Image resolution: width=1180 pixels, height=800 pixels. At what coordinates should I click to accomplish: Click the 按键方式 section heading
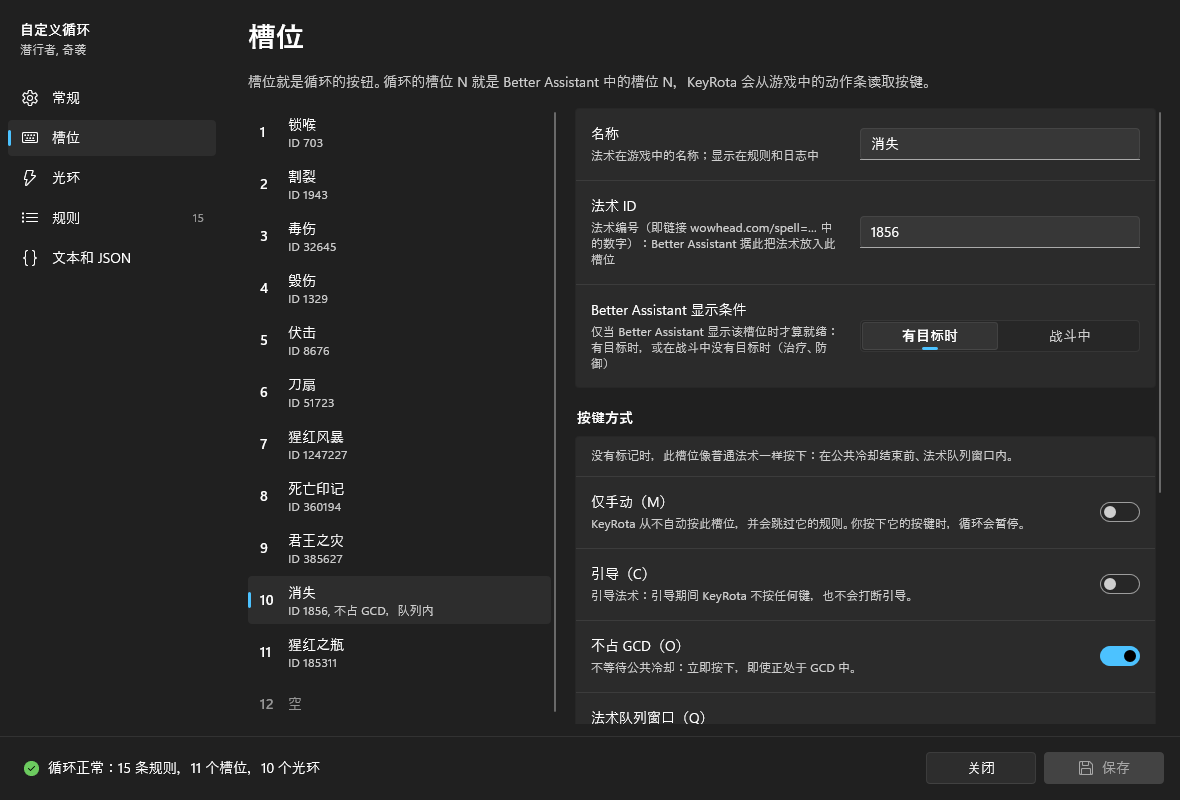point(604,418)
